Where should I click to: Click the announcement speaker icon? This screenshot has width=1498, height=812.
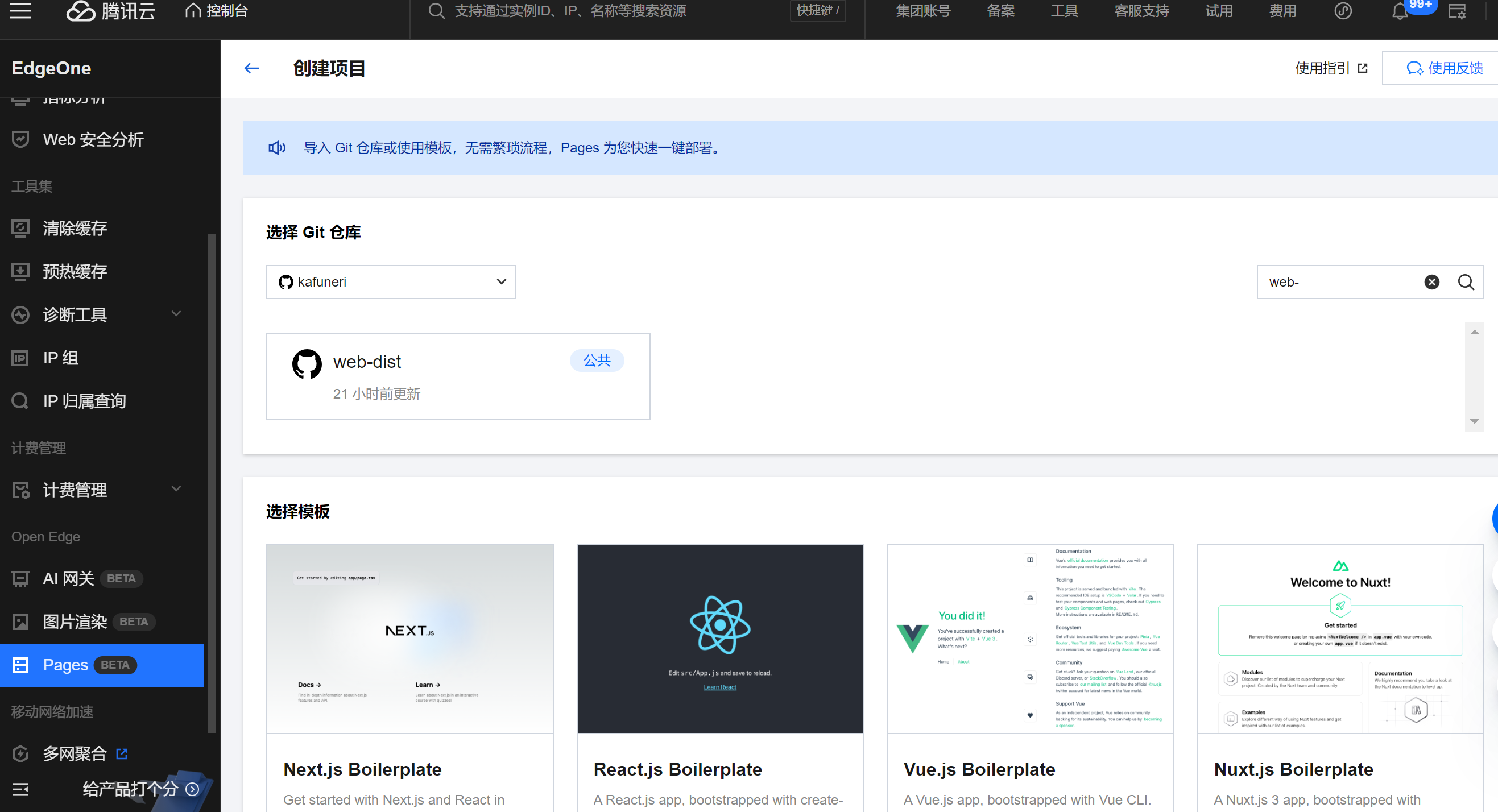pos(277,148)
